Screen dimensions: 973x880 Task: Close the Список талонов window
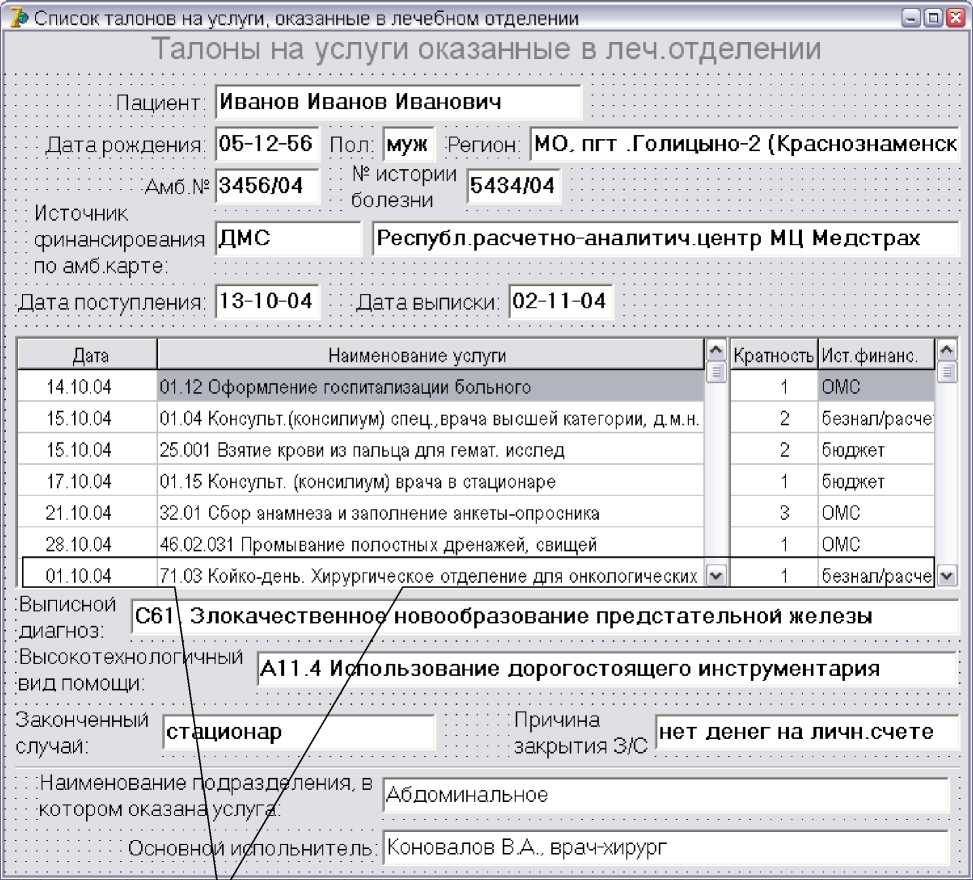coord(954,17)
